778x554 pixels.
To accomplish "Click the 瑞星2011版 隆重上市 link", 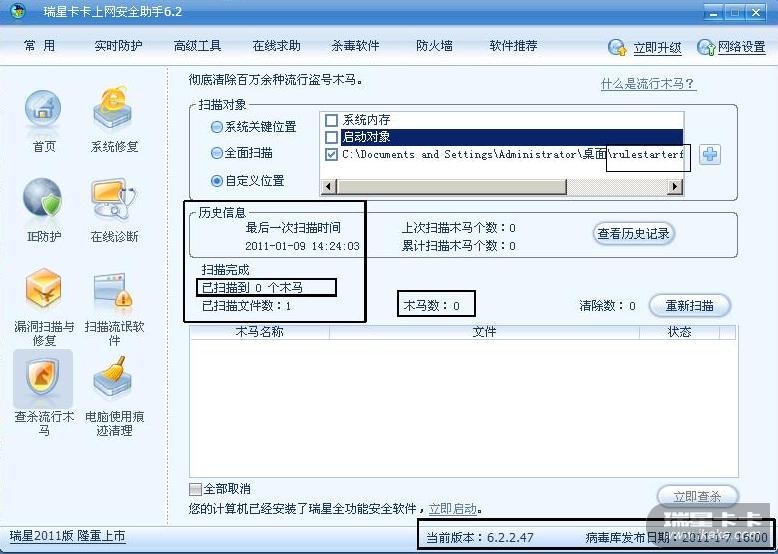I will tap(67, 537).
